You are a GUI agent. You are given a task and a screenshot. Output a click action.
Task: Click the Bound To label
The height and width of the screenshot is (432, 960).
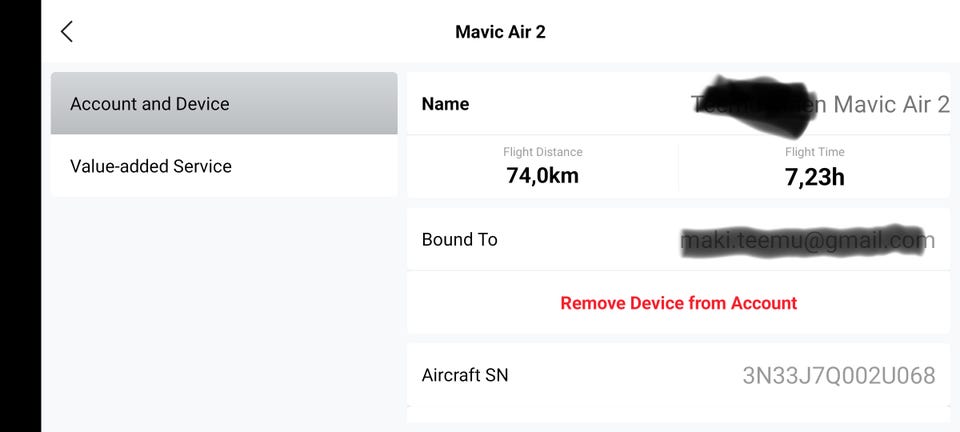[459, 240]
